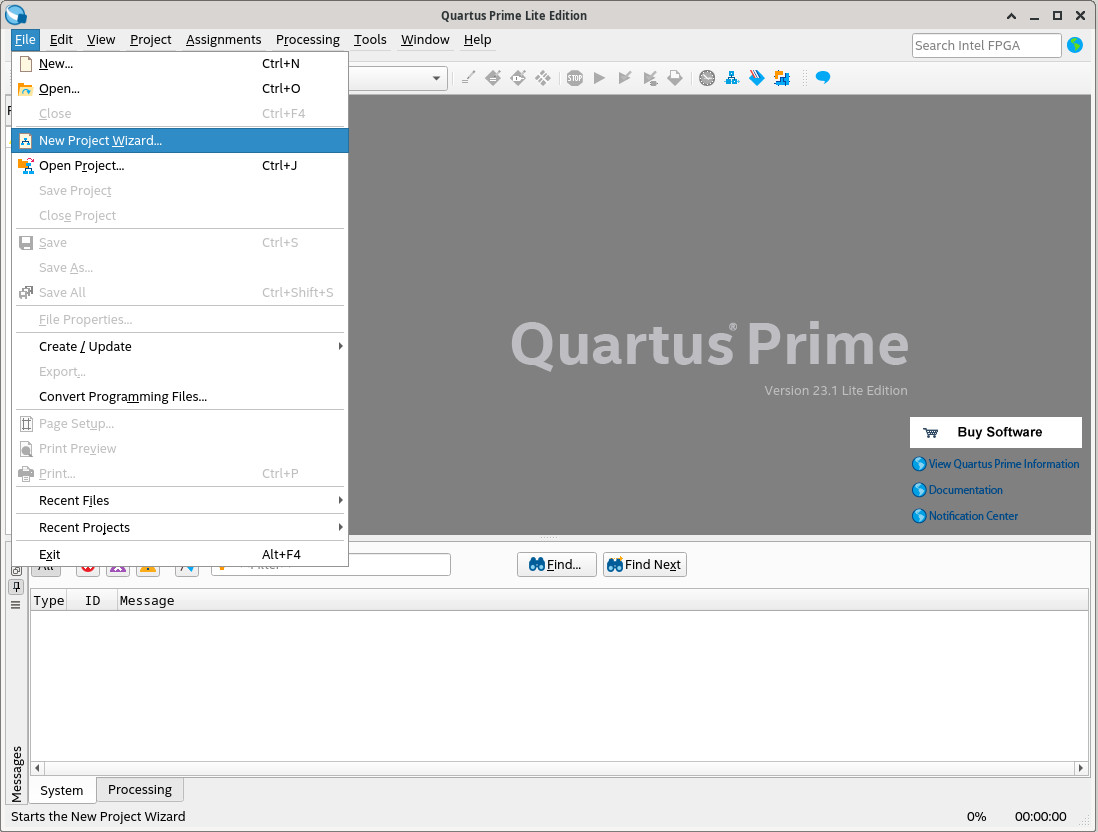Click the right arrow of messages scrollbar
This screenshot has width=1098, height=832.
click(1080, 768)
